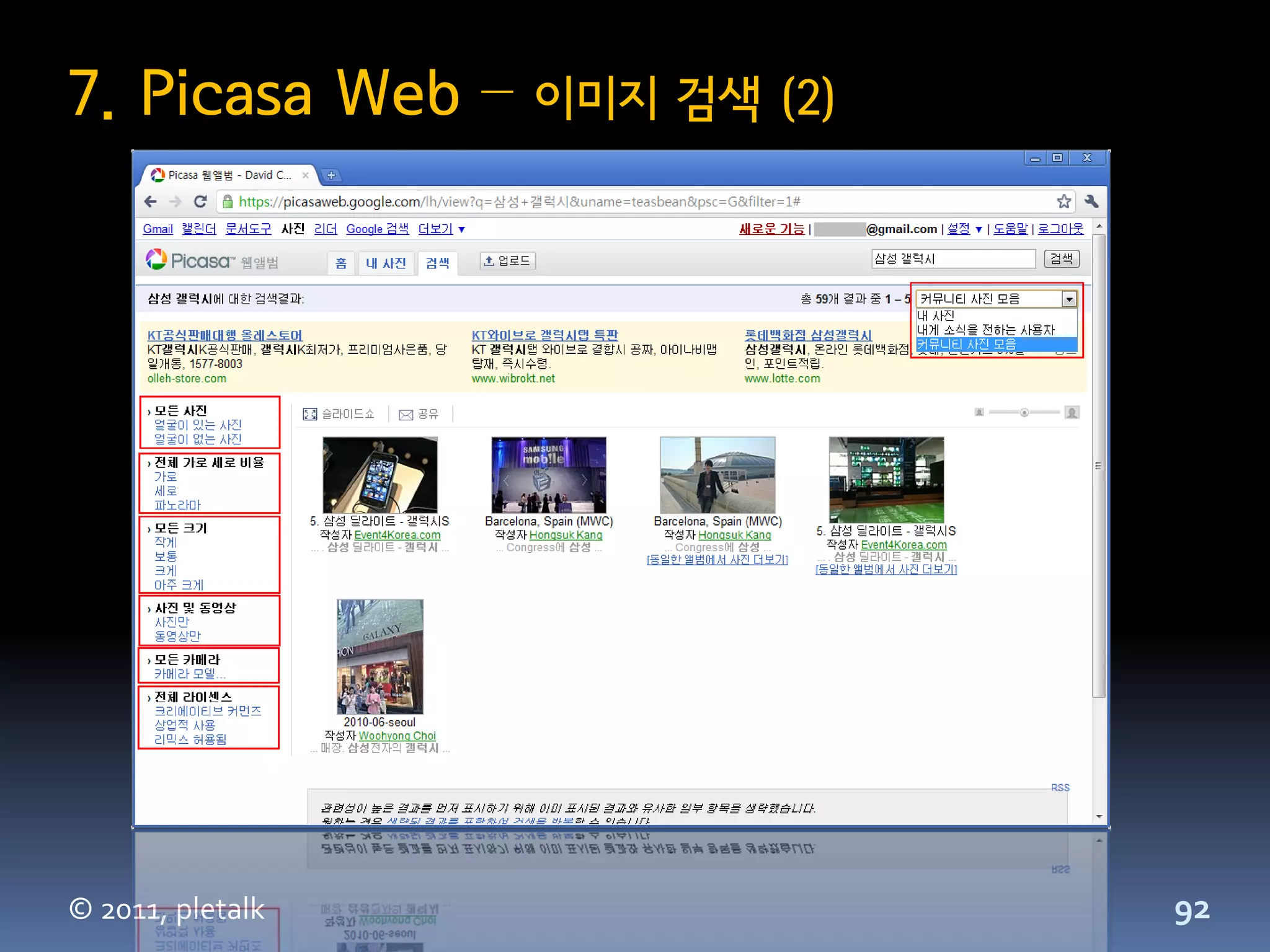Filter by 세로 orientation
The image size is (1270, 952).
[165, 491]
